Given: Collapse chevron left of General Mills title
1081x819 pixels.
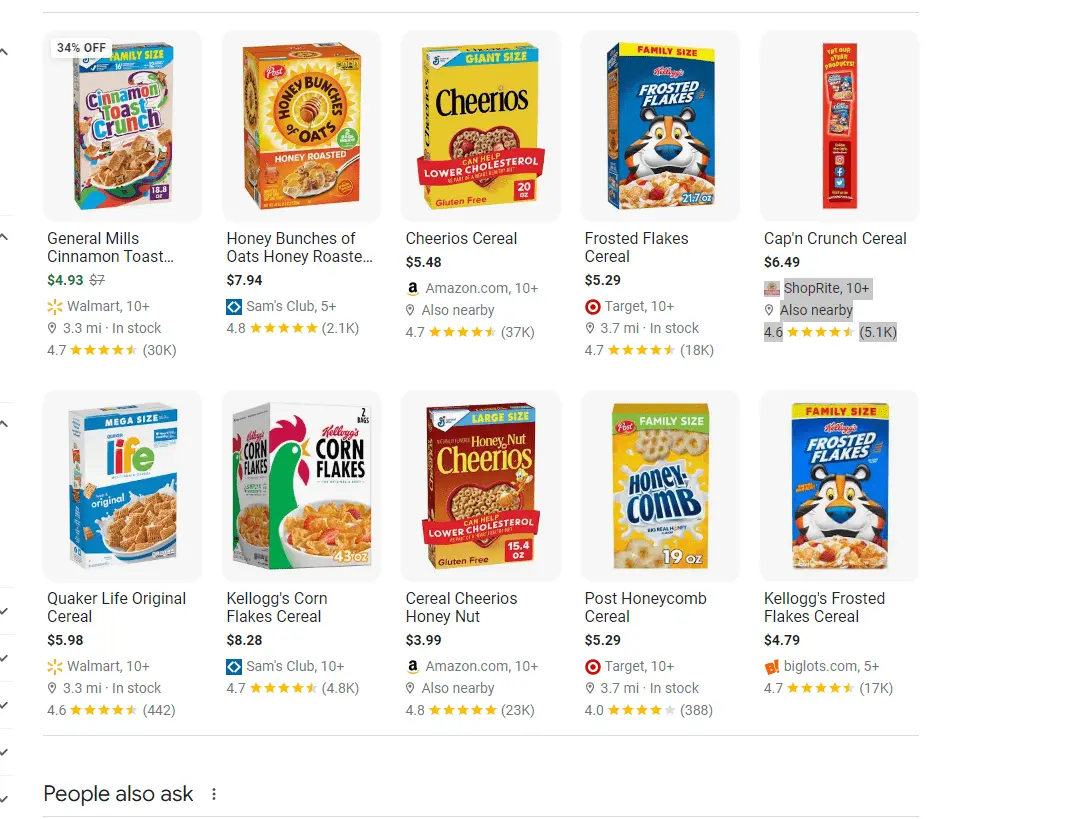Looking at the screenshot, I should 5,237.
